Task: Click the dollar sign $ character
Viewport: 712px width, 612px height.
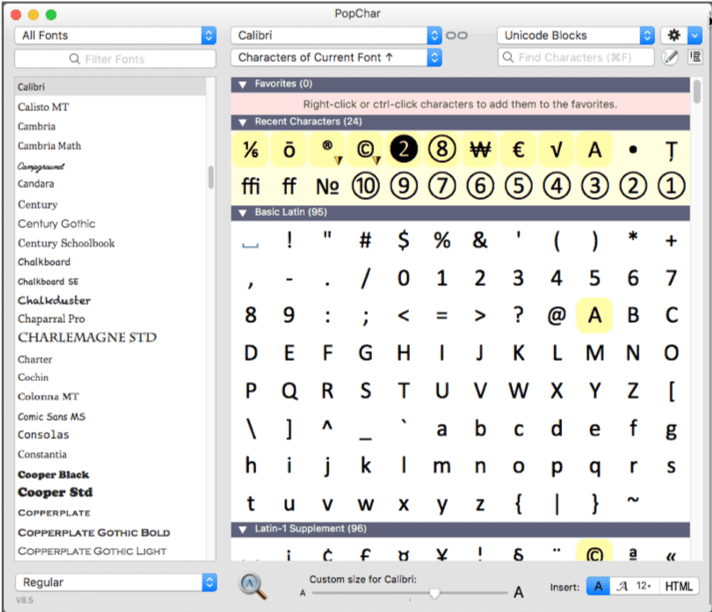Action: [404, 240]
